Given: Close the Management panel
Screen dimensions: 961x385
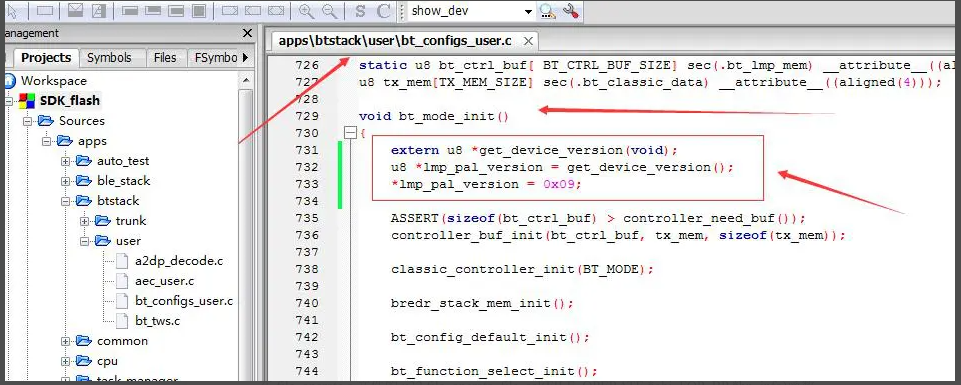Looking at the screenshot, I should [247, 33].
